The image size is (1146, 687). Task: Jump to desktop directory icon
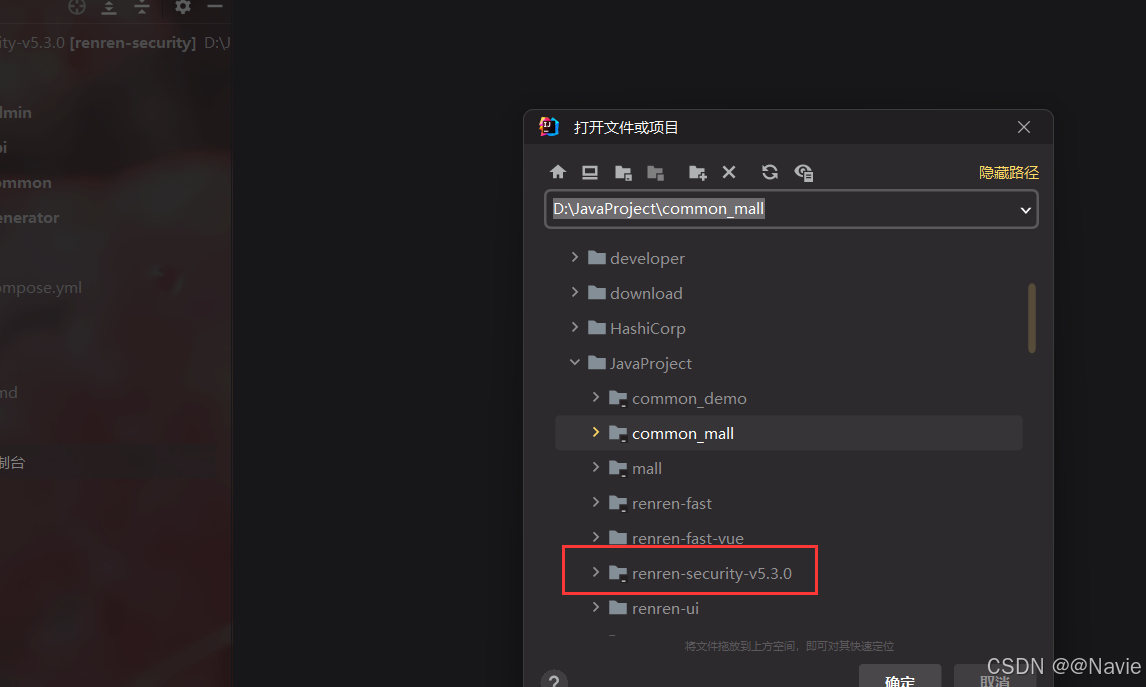point(590,172)
